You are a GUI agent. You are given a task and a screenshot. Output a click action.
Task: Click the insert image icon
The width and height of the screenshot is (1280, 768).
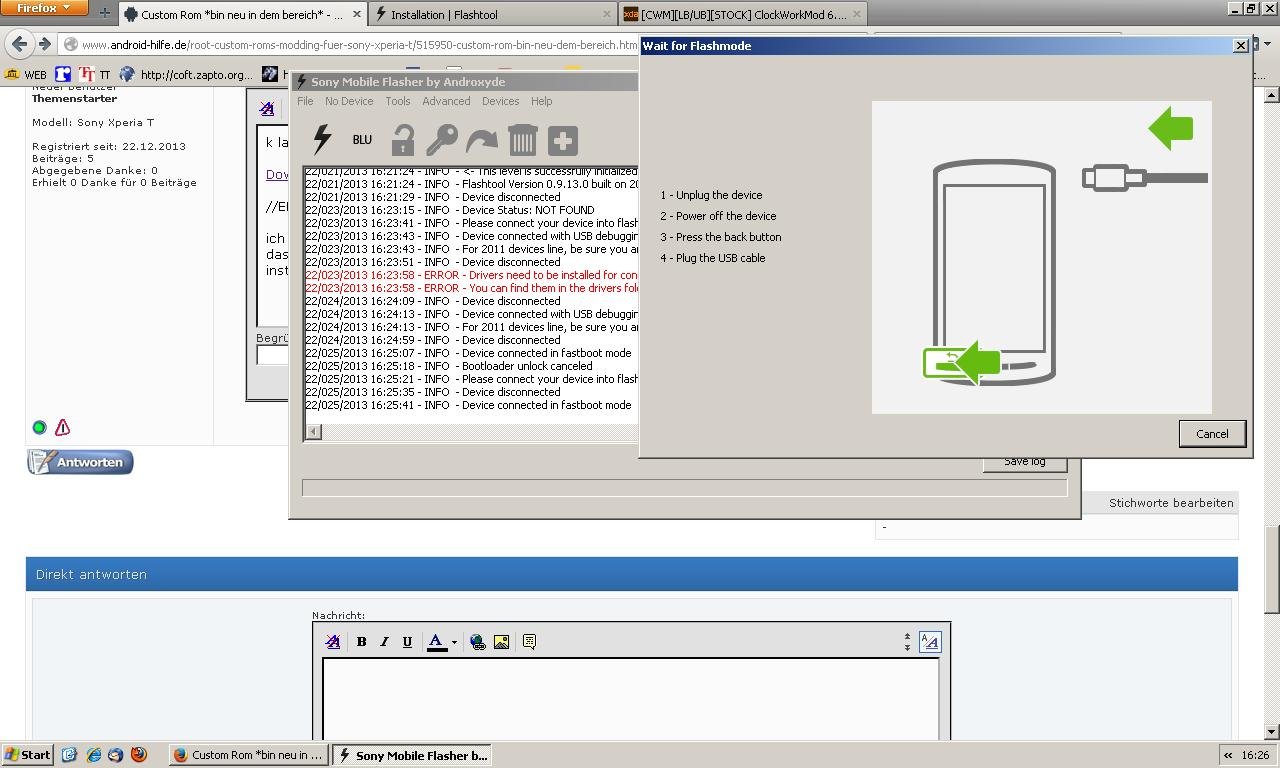coord(501,642)
